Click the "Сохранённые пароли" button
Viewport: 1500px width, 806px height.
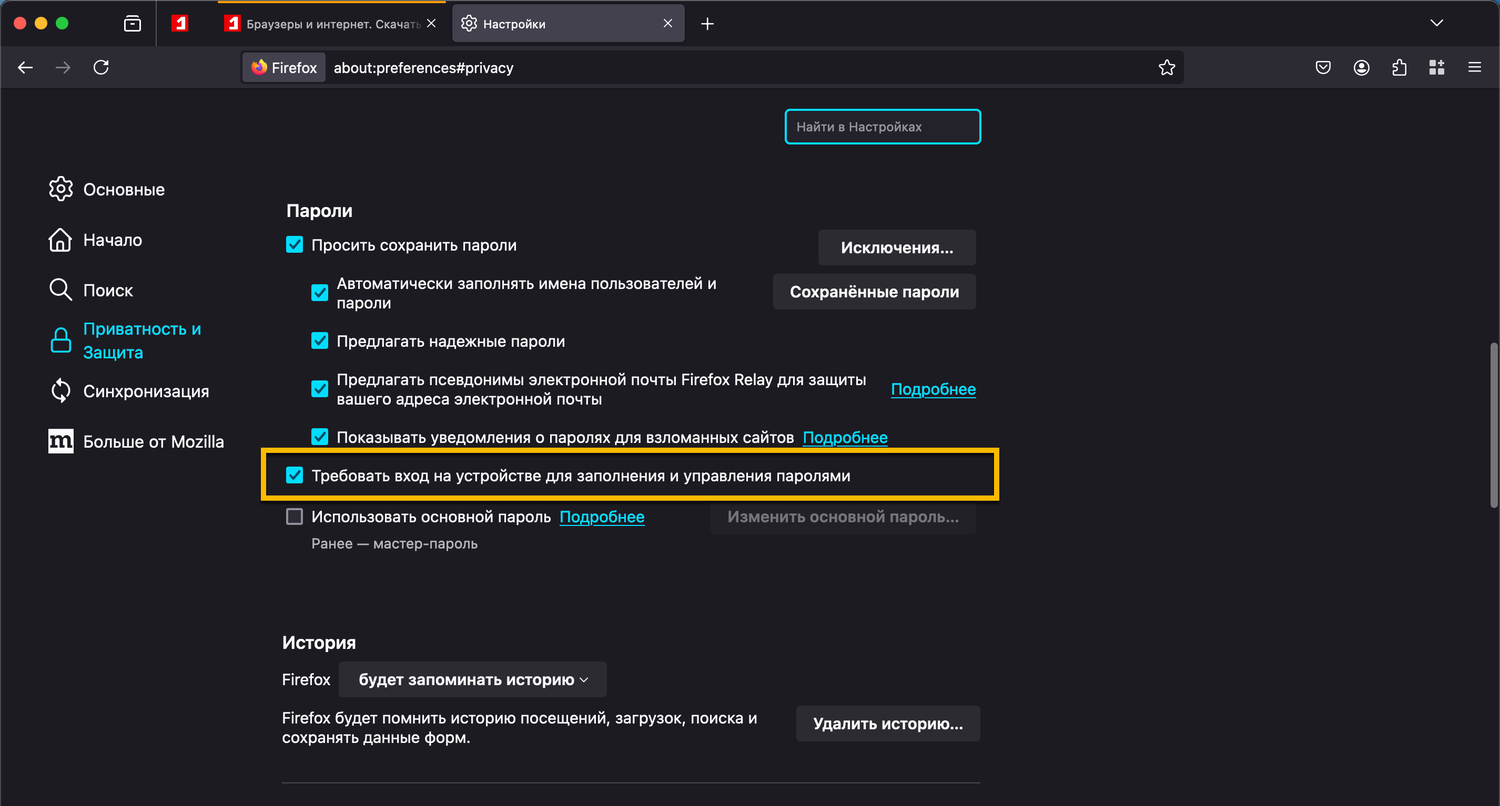[874, 292]
